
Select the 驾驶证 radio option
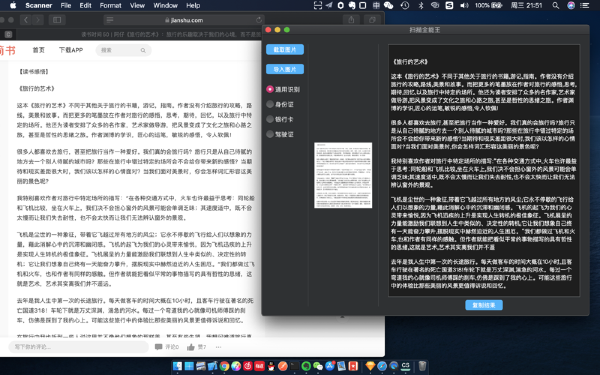click(x=280, y=134)
